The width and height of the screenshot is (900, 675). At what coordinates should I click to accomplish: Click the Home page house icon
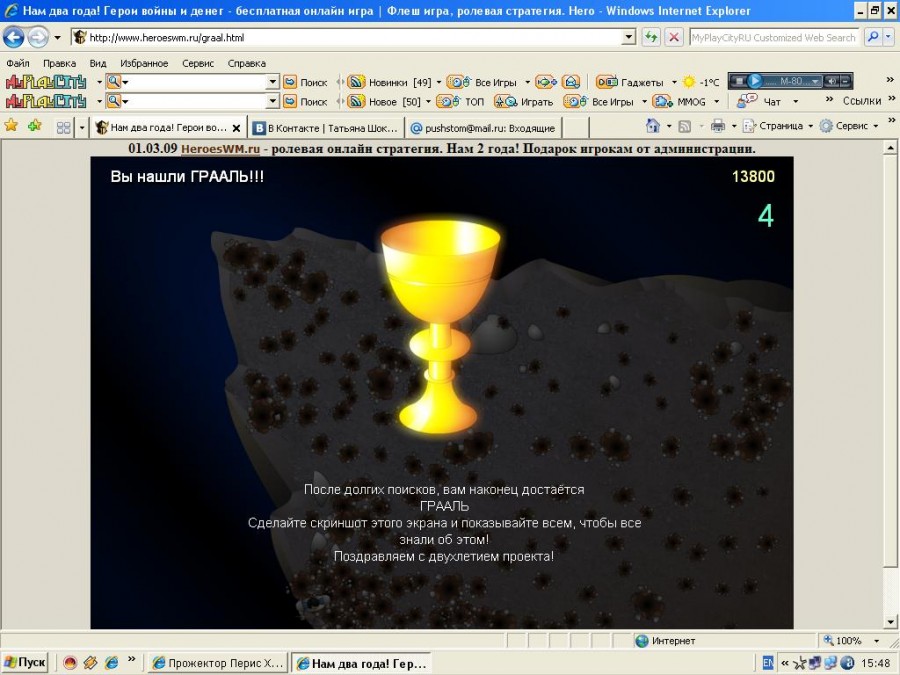(653, 126)
